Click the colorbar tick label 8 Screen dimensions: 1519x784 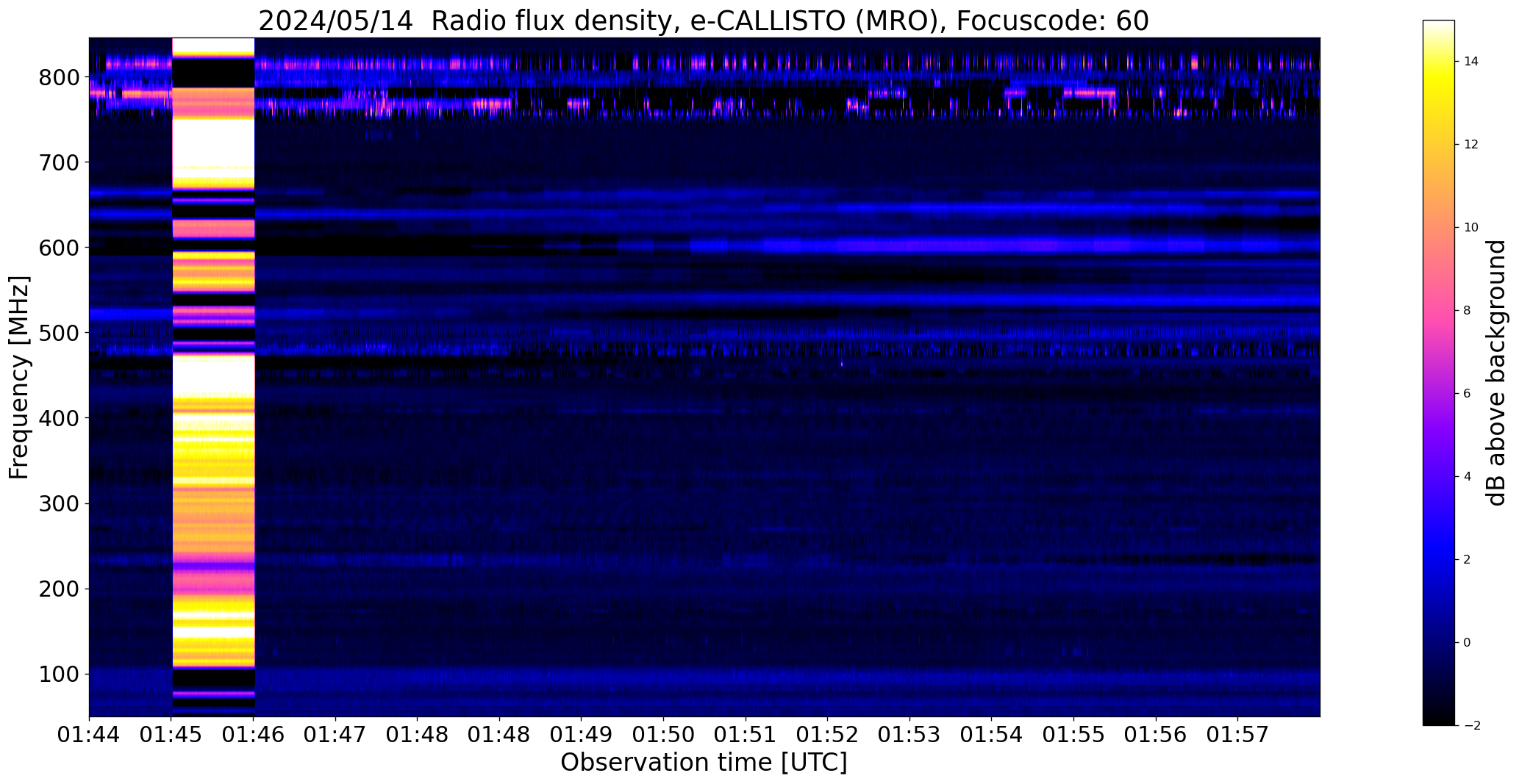(x=1467, y=311)
